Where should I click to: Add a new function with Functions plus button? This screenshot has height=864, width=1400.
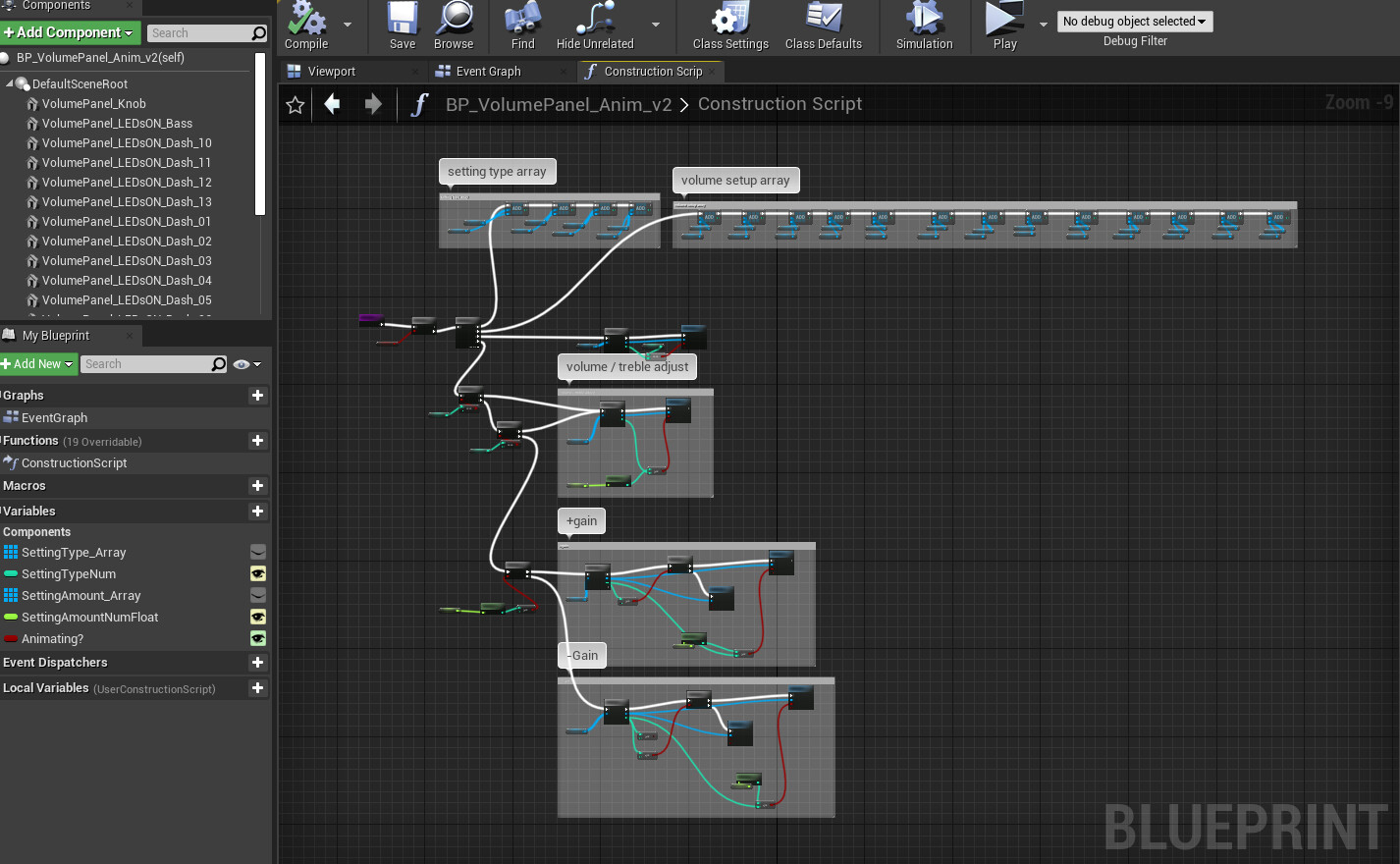click(258, 441)
